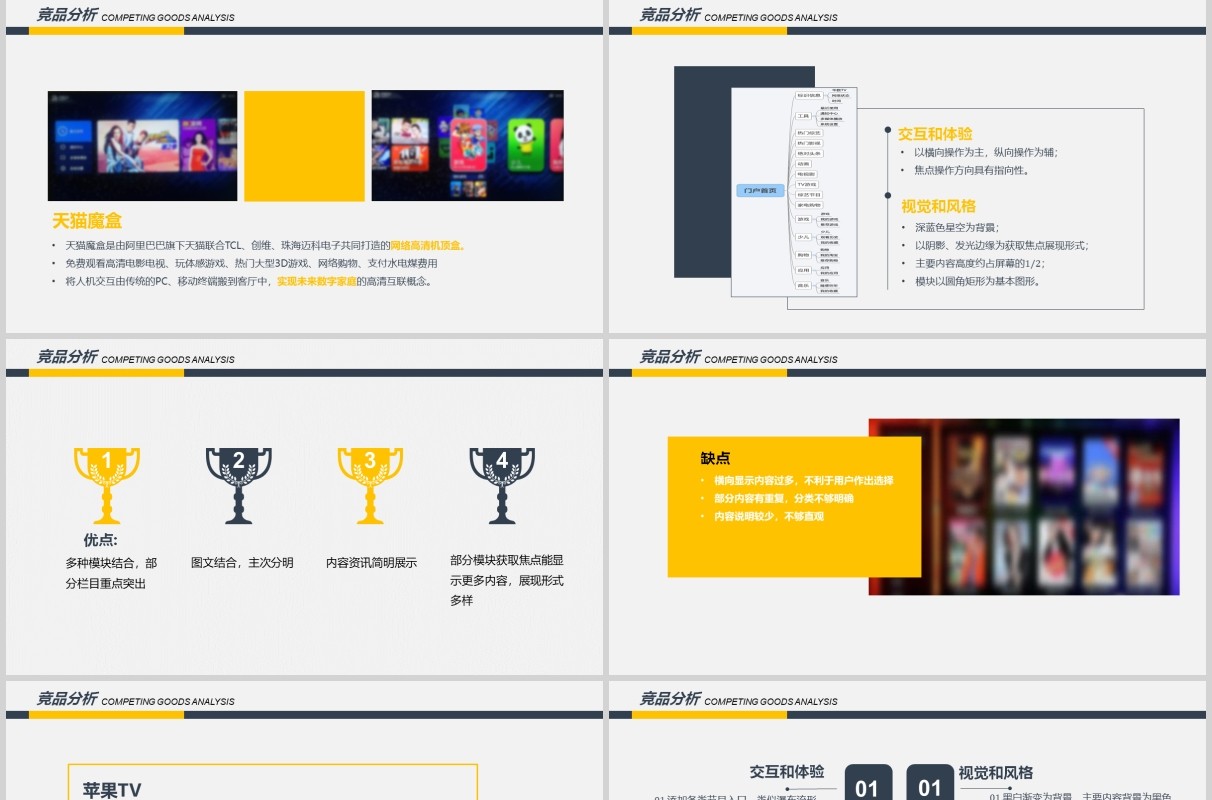
Task: Select the bullet starting 免费观看高清电影电视
Action: pyautogui.click(x=251, y=264)
